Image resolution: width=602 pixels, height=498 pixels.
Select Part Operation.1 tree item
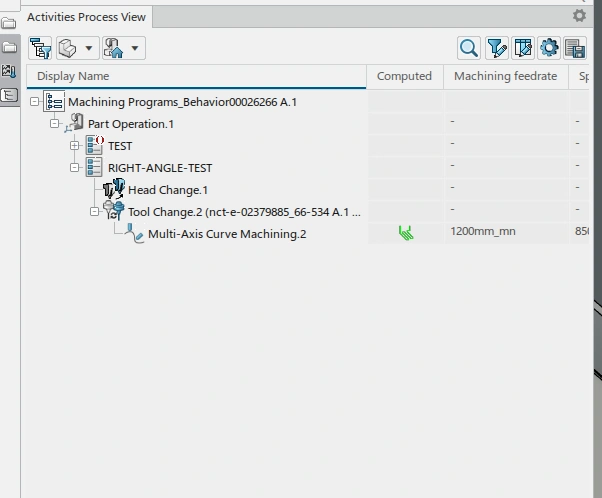(131, 124)
